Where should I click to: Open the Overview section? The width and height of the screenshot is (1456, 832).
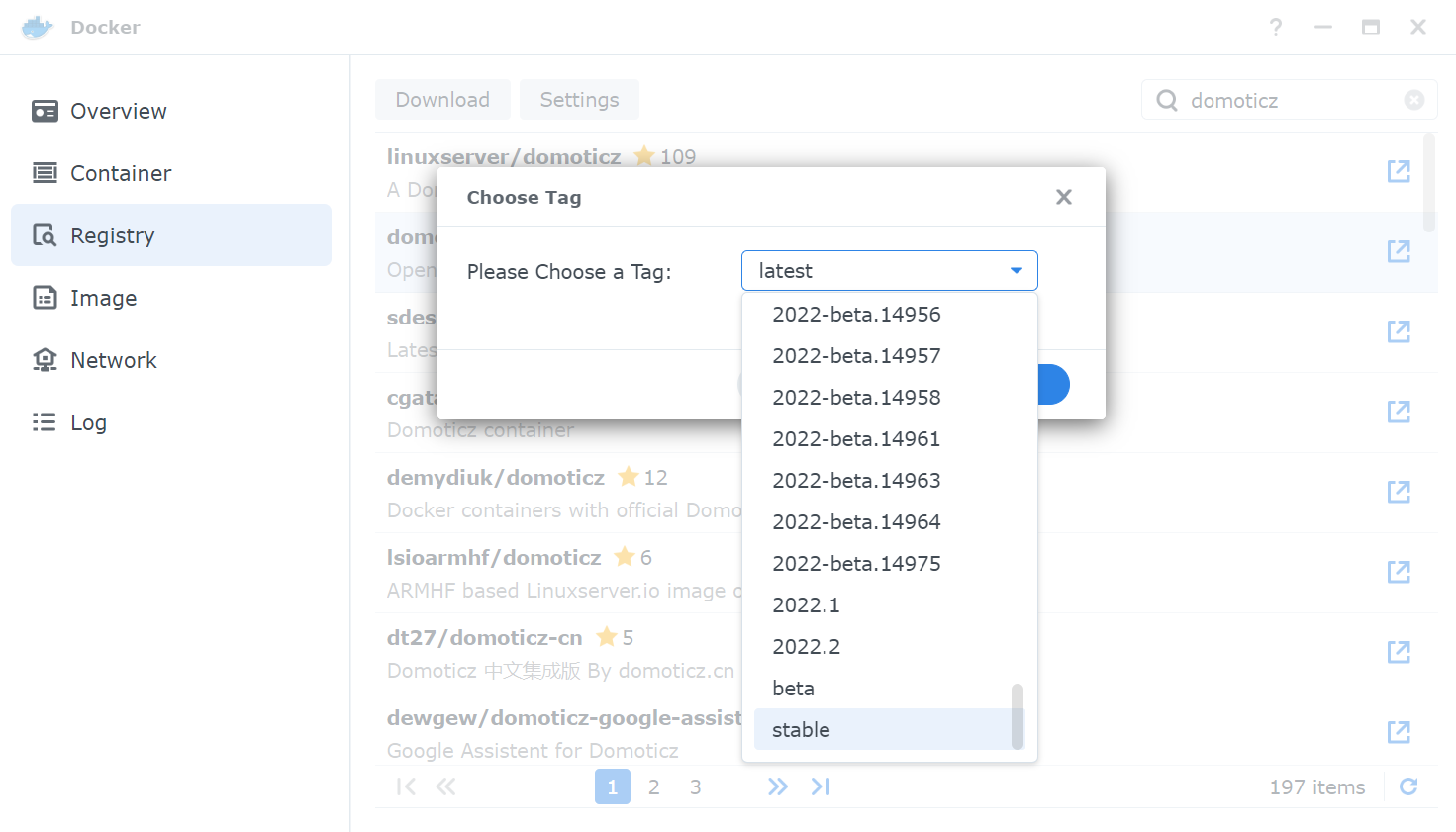[x=171, y=111]
